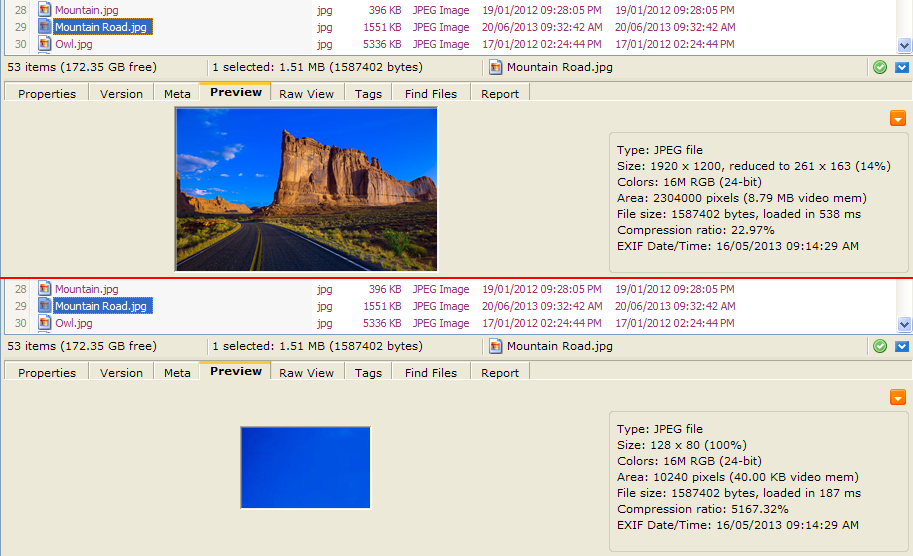
Task: Click 'loaded in 187 ms' file size line
Action: 739,493
